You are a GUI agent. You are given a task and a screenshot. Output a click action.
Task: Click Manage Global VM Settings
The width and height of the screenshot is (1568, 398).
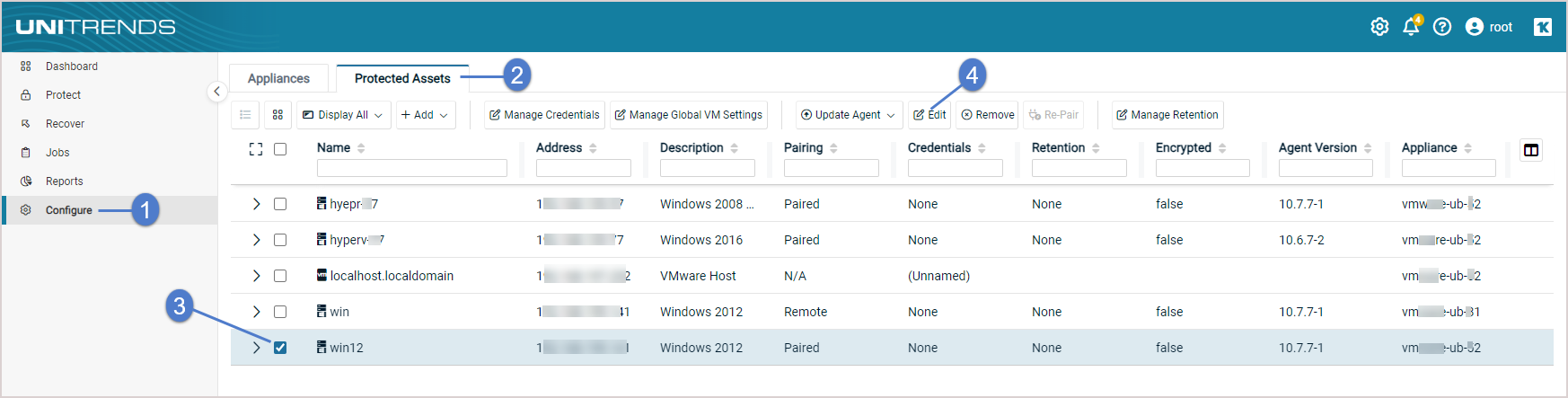[x=689, y=115]
